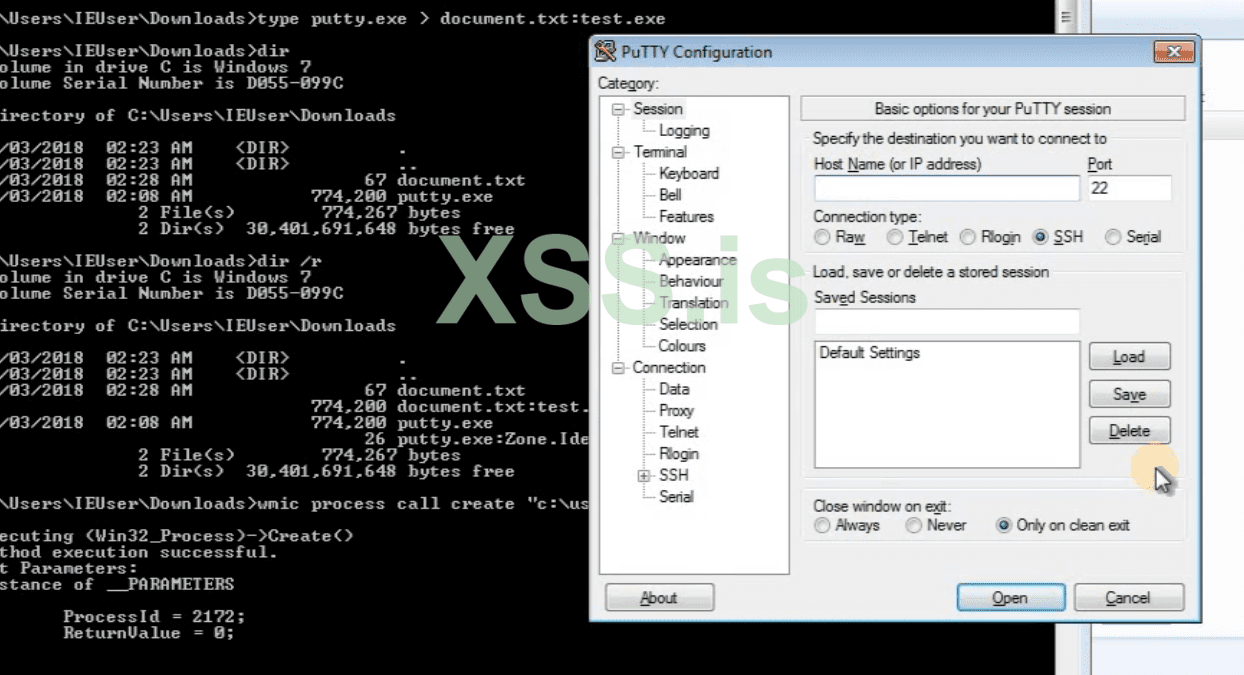This screenshot has width=1244, height=675.
Task: Click the PuTTY icon in the title bar
Action: click(605, 52)
